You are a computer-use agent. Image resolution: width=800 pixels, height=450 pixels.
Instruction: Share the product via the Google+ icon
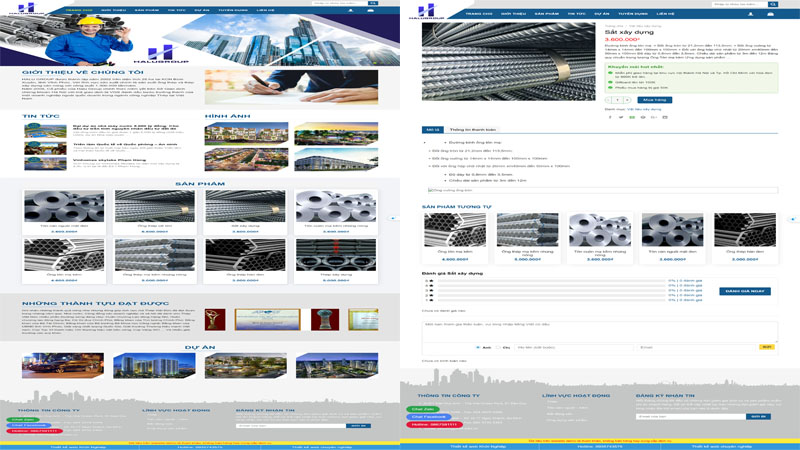[x=654, y=117]
